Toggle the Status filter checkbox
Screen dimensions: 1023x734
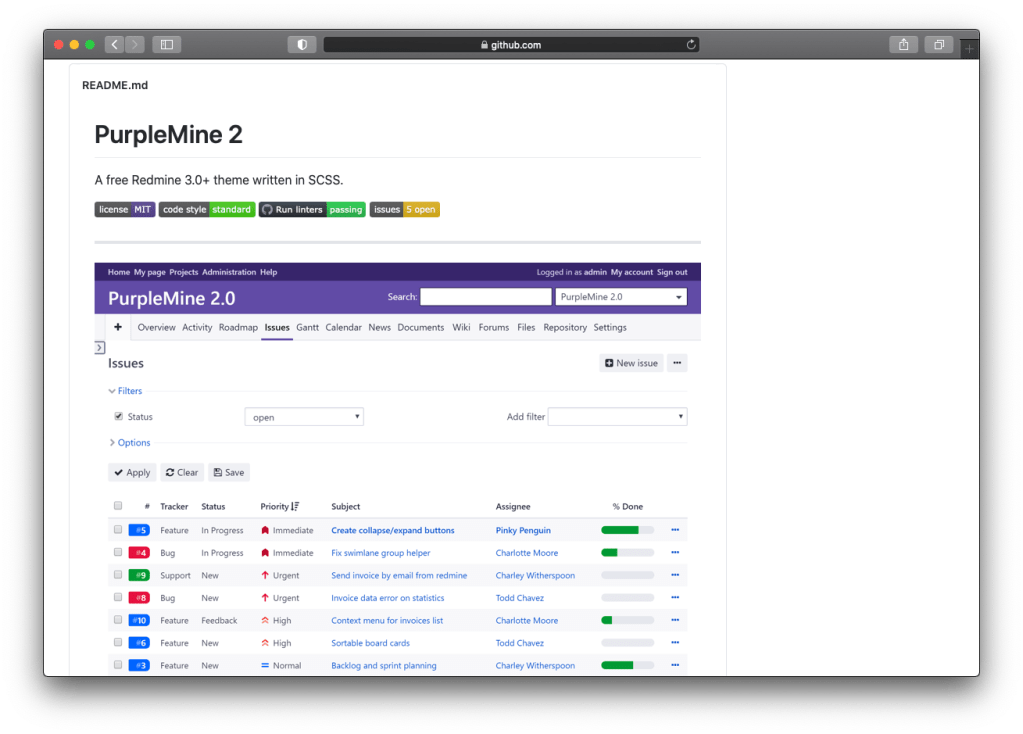[x=119, y=416]
